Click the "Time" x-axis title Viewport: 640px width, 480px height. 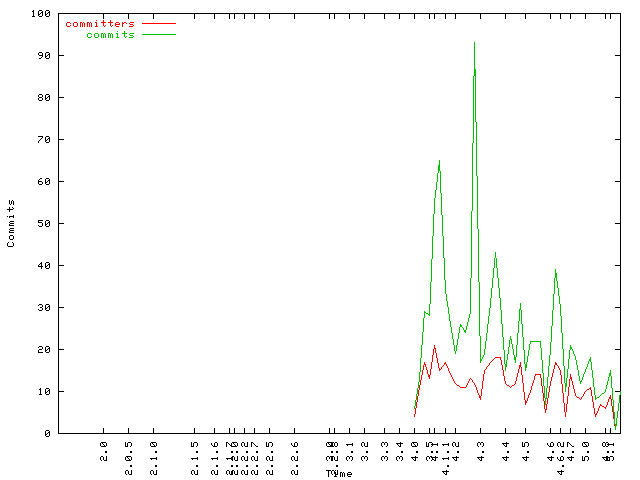click(x=340, y=473)
